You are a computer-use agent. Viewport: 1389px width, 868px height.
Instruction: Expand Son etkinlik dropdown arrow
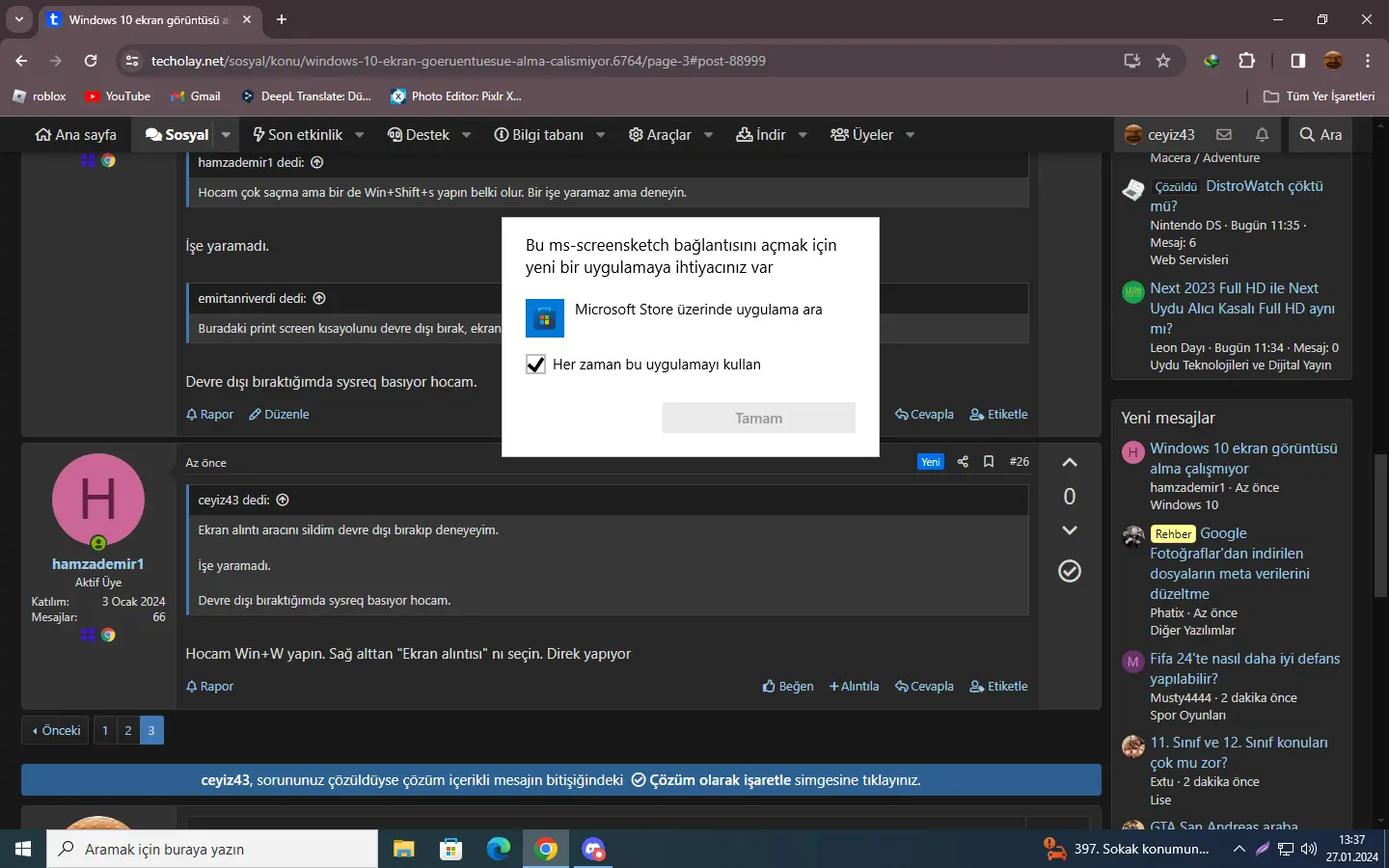(360, 135)
